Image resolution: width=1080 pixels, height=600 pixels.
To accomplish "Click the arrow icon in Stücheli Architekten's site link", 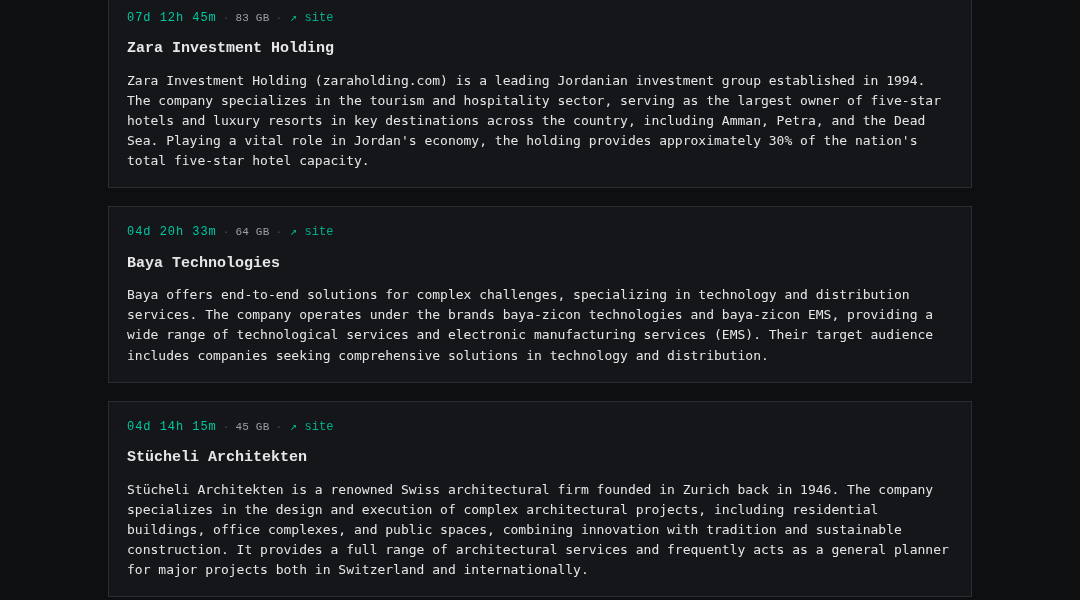I will 293,427.
